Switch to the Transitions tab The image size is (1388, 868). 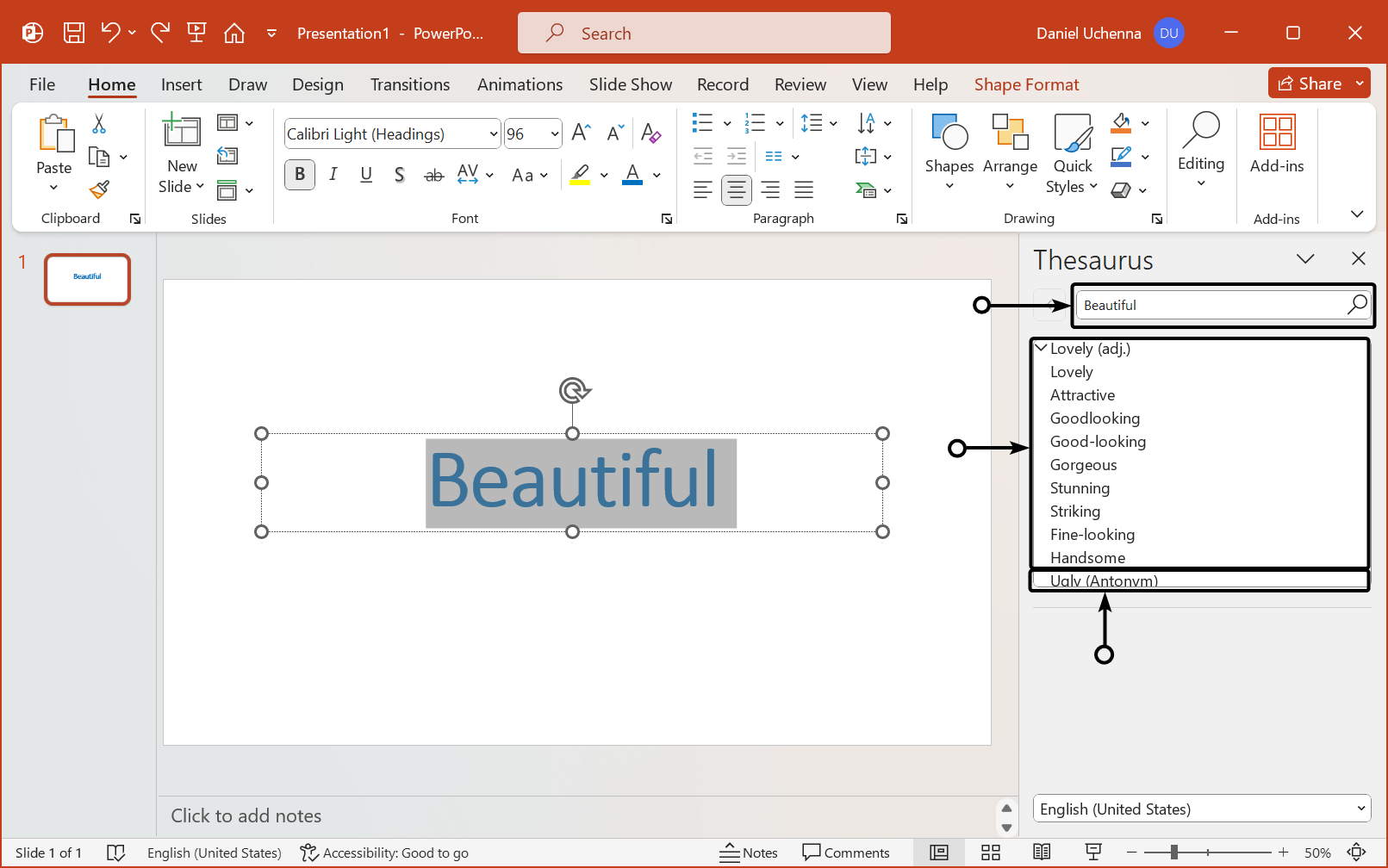tap(409, 84)
